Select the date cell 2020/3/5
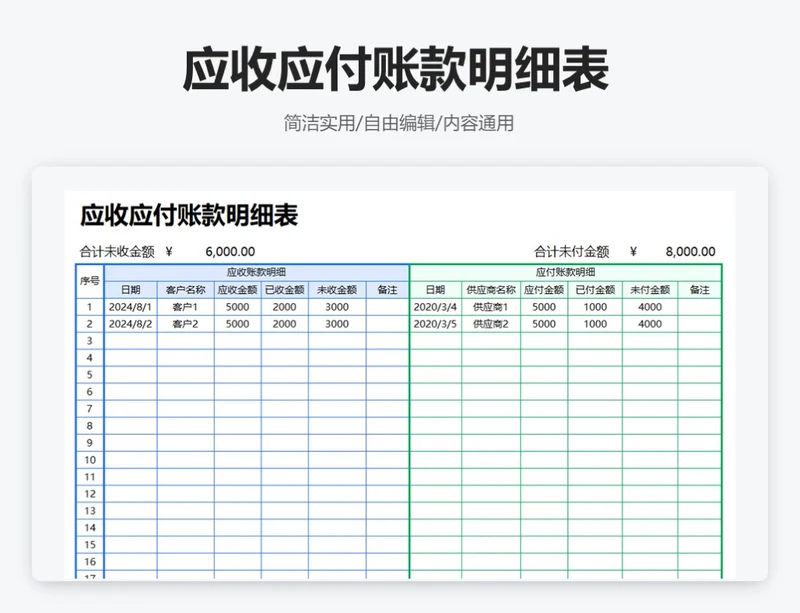 [x=435, y=324]
